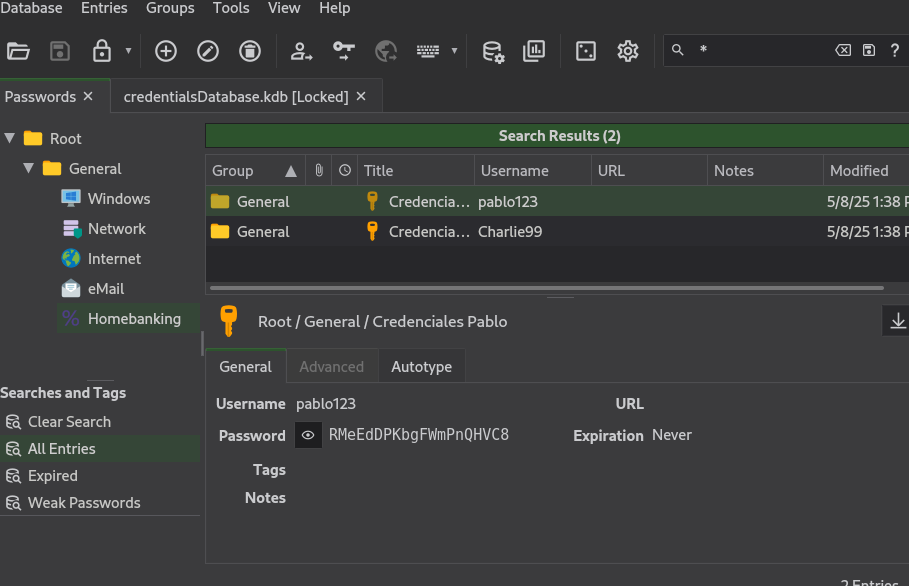Open database settings icon

493,51
